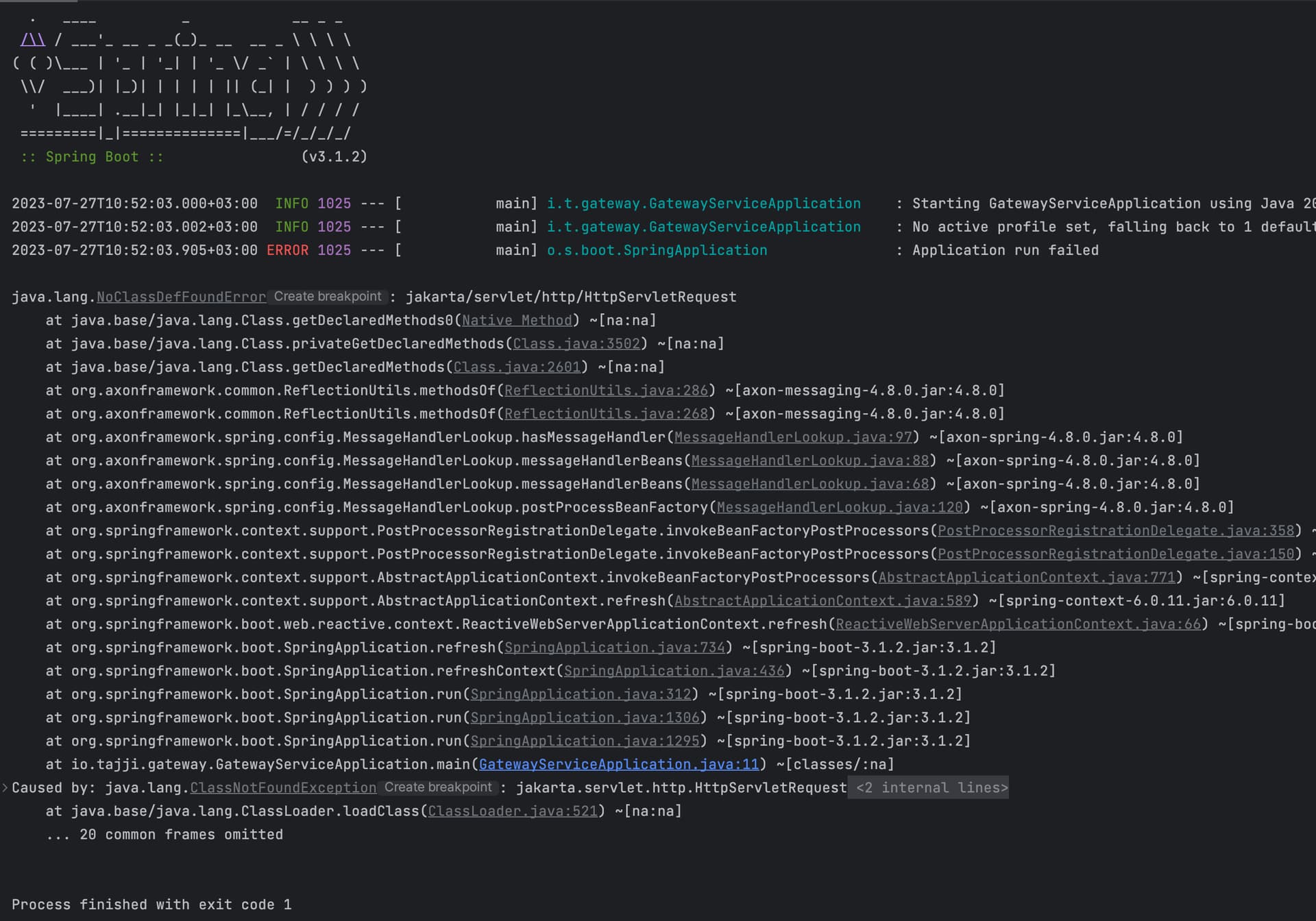Jump to SpringApplication.java:1306 link

585,718
